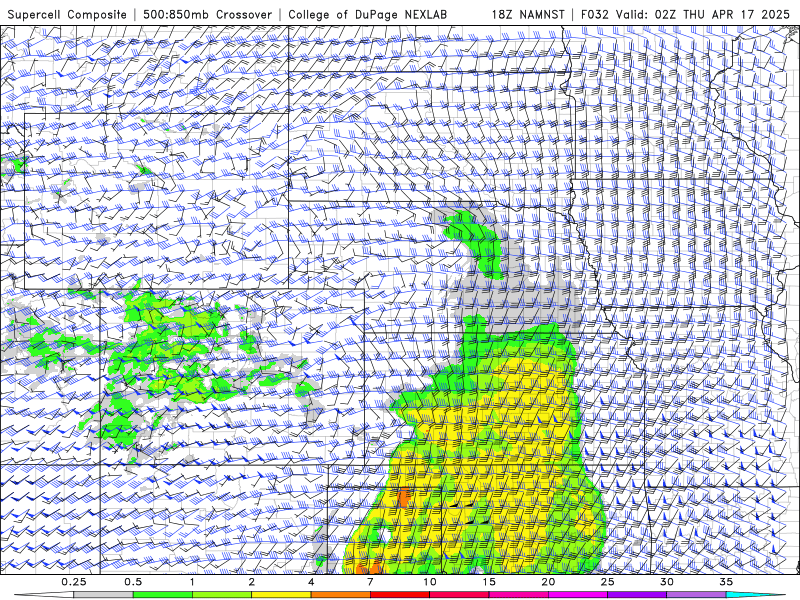The image size is (800, 600).
Task: Click the "10" legend value
Action: (430, 582)
